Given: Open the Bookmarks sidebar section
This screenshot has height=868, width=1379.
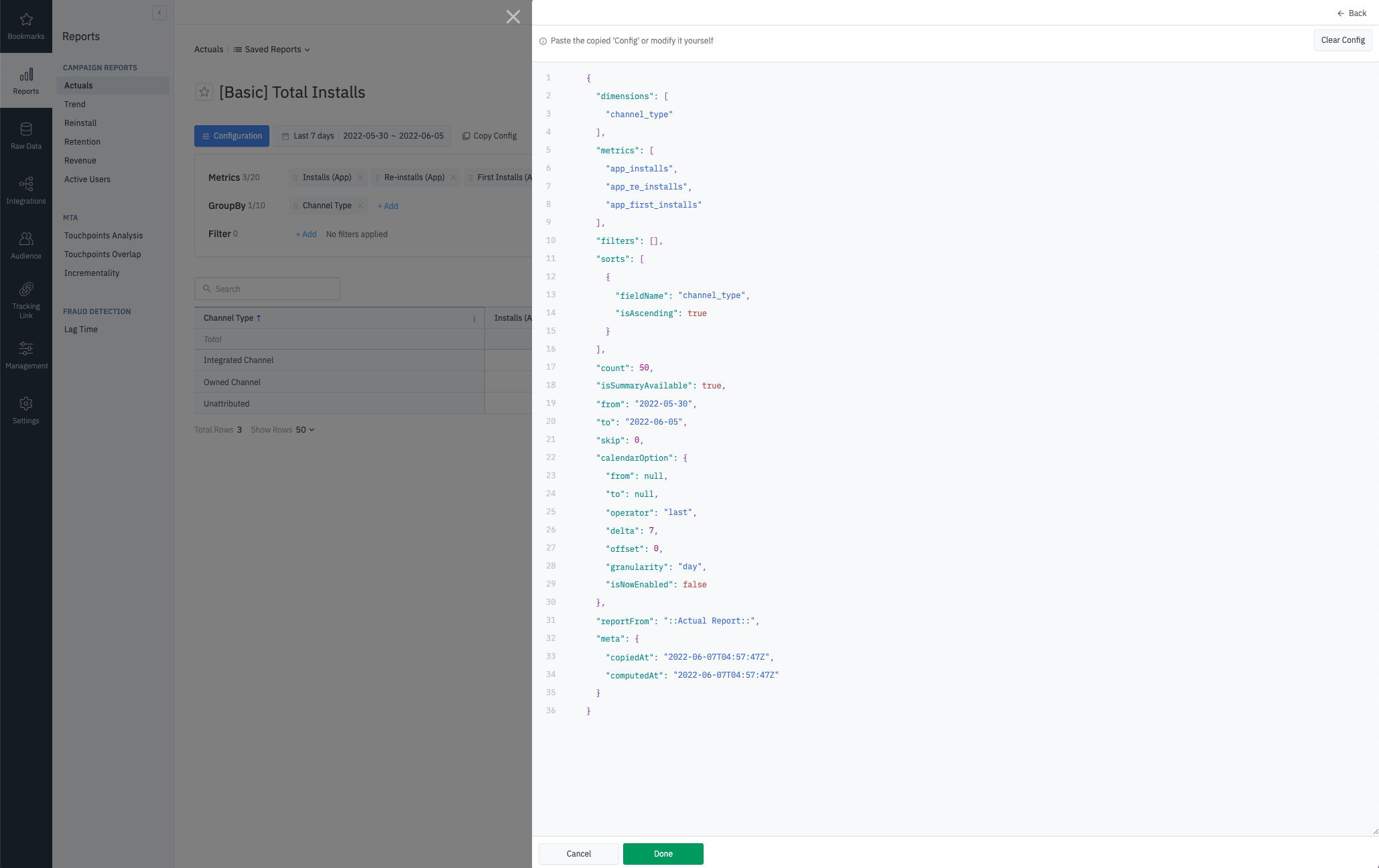Looking at the screenshot, I should (x=26, y=26).
